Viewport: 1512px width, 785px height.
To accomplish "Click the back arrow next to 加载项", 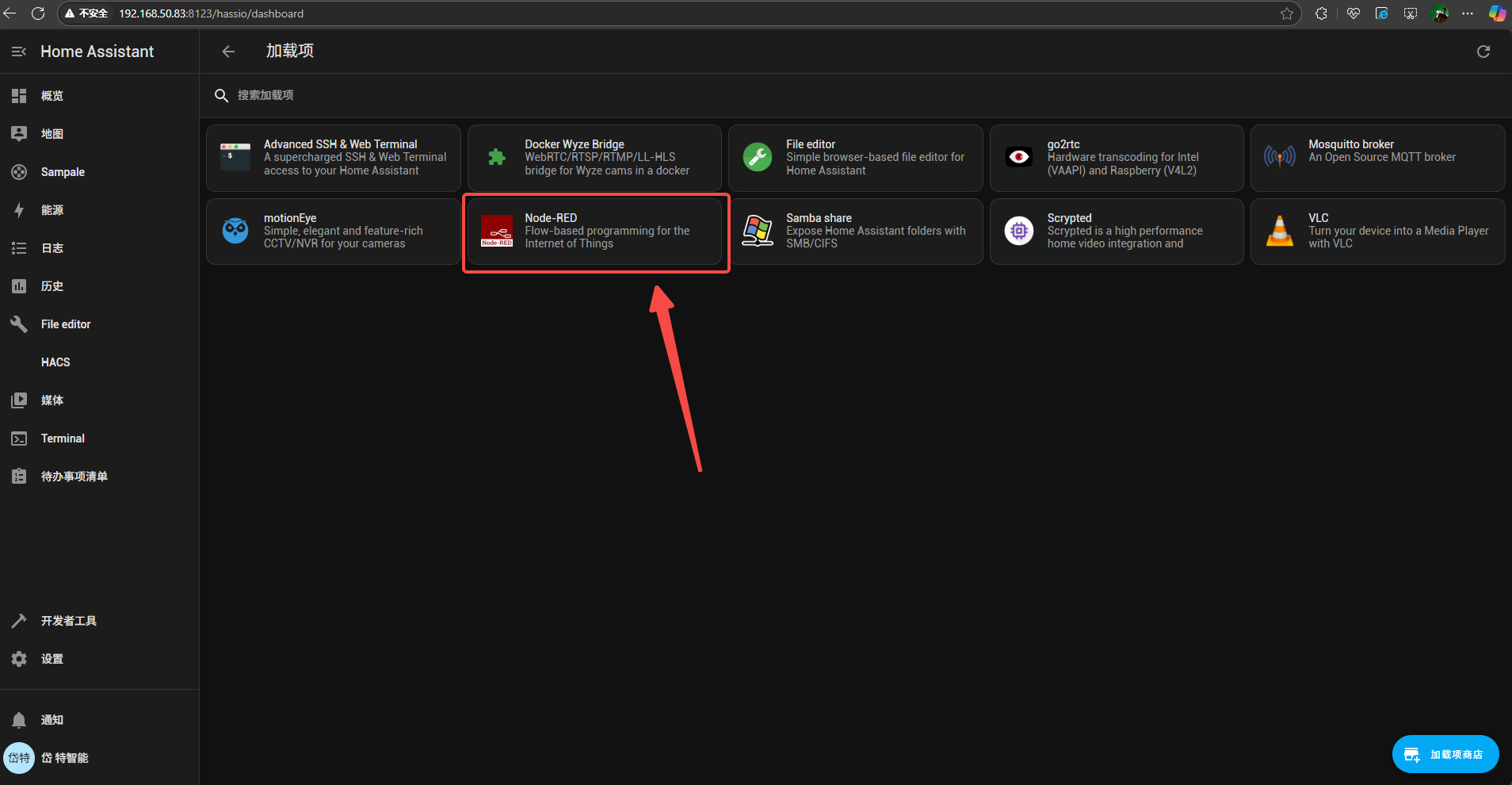I will (x=228, y=52).
